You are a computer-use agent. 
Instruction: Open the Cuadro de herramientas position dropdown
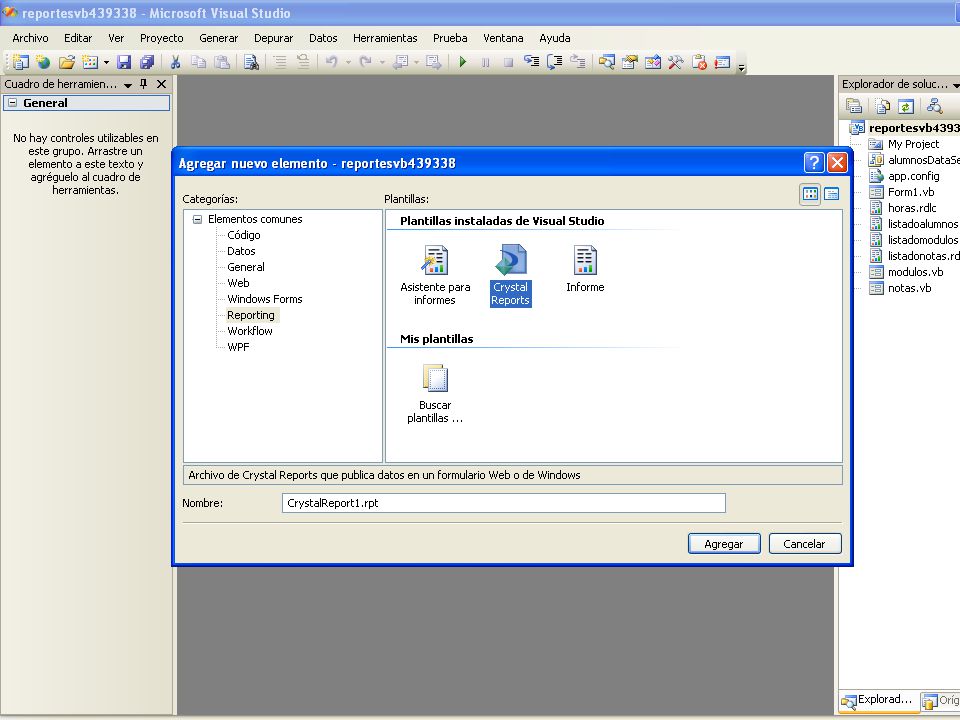128,84
